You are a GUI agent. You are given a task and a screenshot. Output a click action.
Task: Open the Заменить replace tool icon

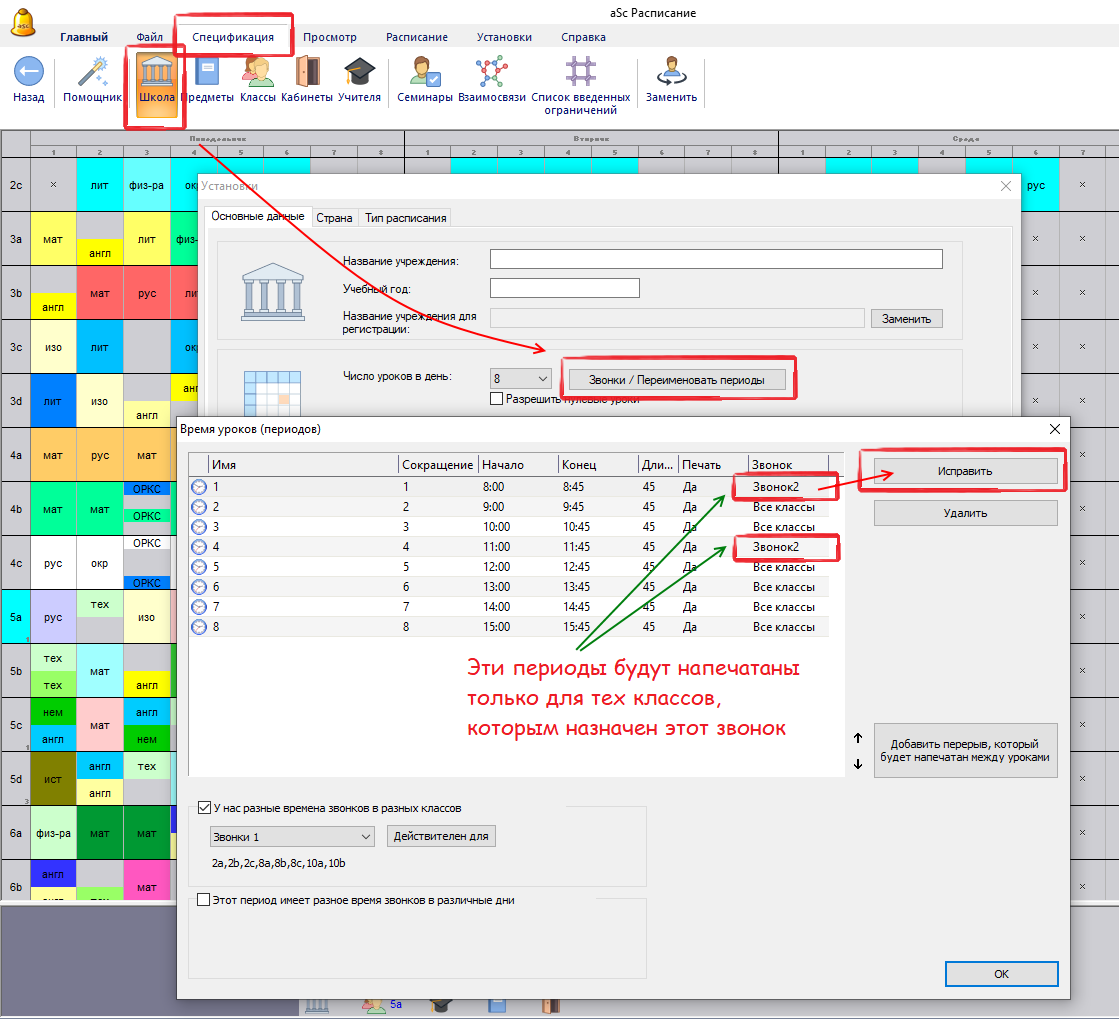tap(671, 73)
